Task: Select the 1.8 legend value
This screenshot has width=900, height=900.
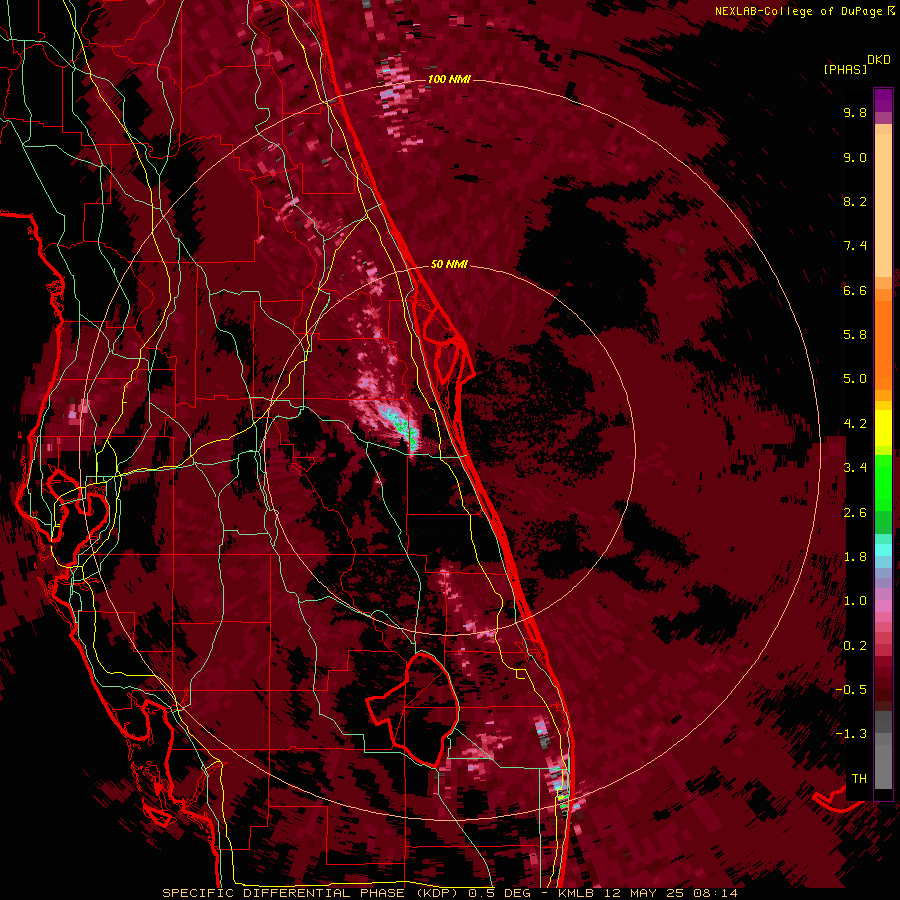Action: click(855, 557)
